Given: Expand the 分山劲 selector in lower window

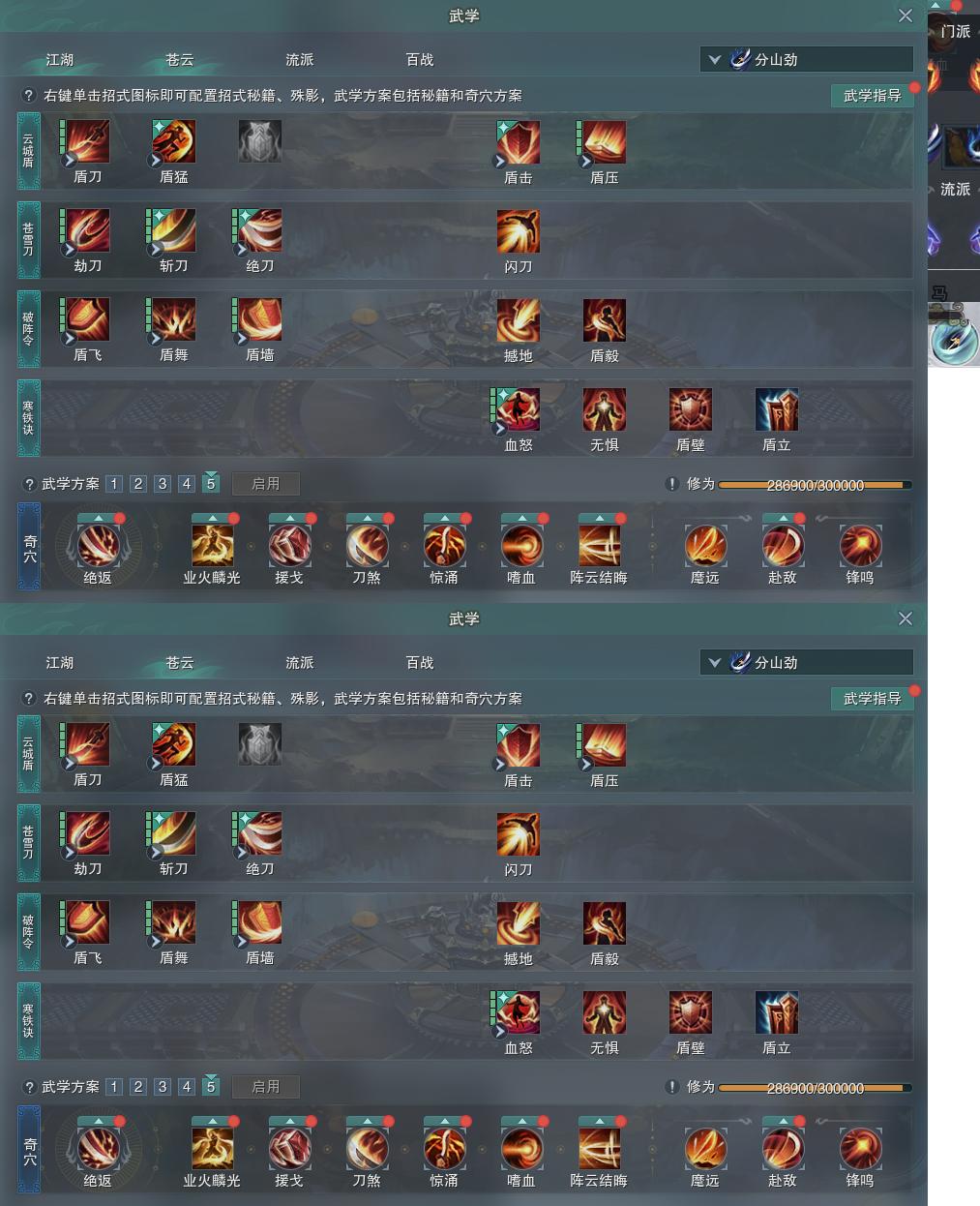Looking at the screenshot, I should click(x=807, y=662).
